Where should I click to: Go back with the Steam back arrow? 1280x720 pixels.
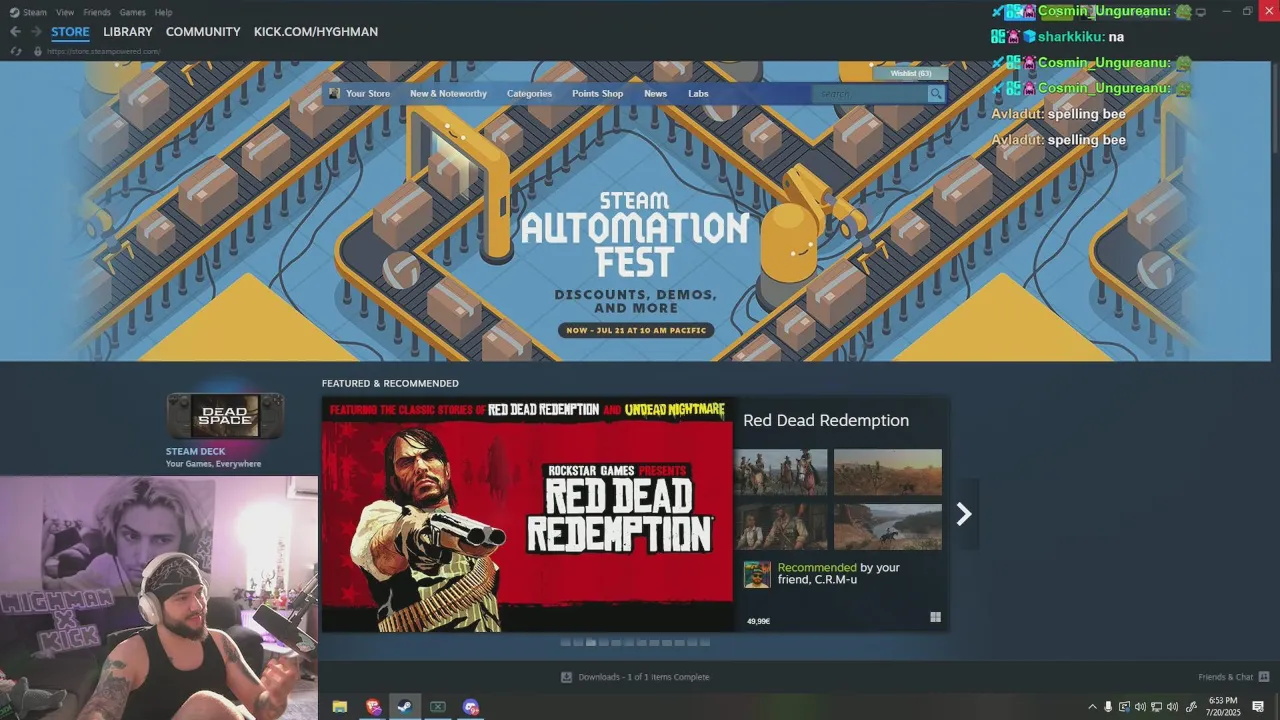tap(15, 32)
